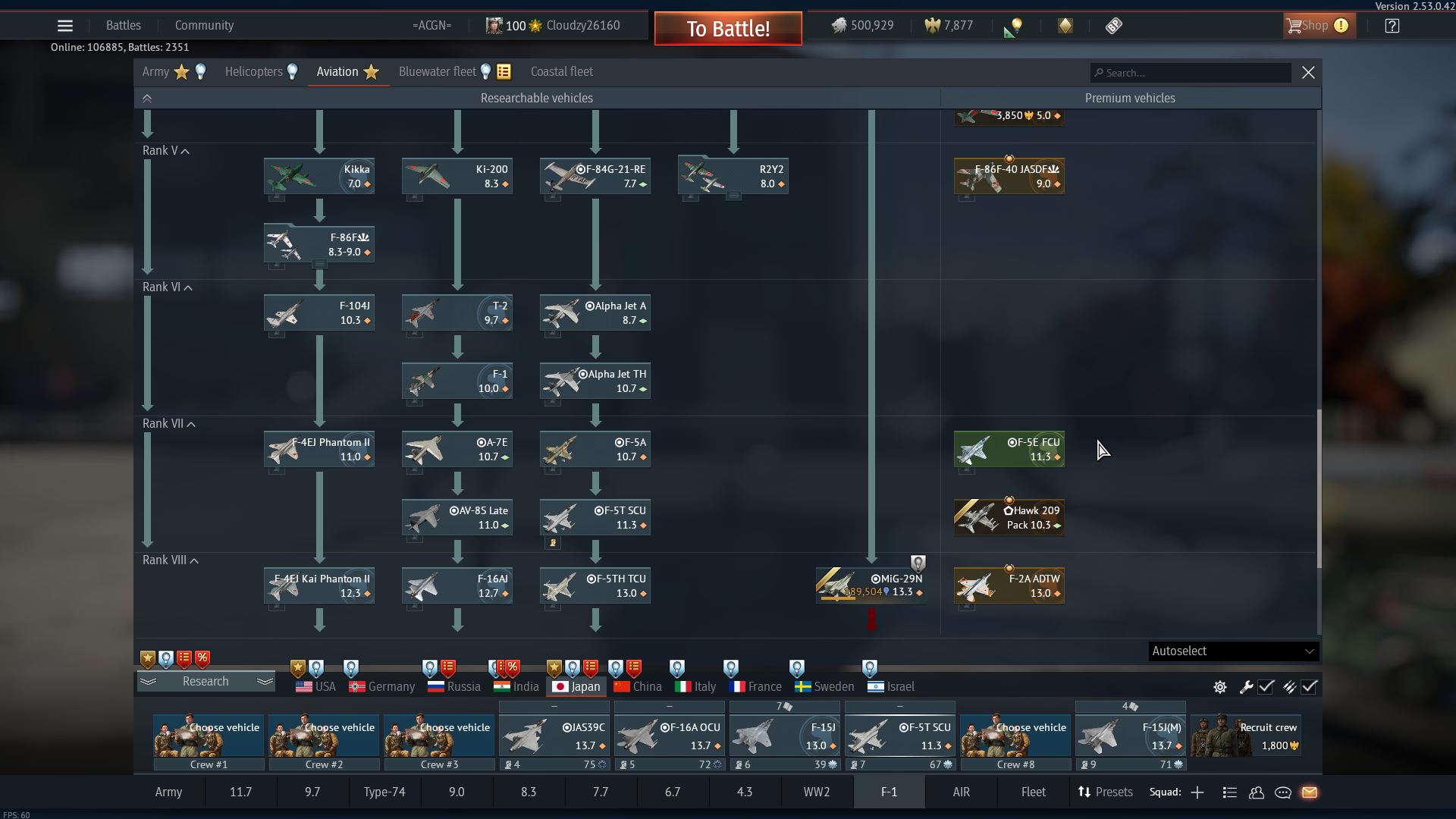
Task: Open the contacts friends list icon
Action: tap(1257, 792)
